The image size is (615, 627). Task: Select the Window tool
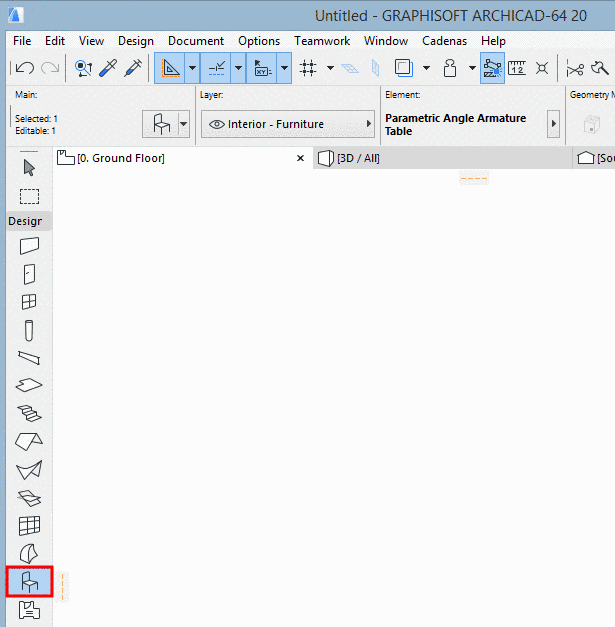[29, 302]
